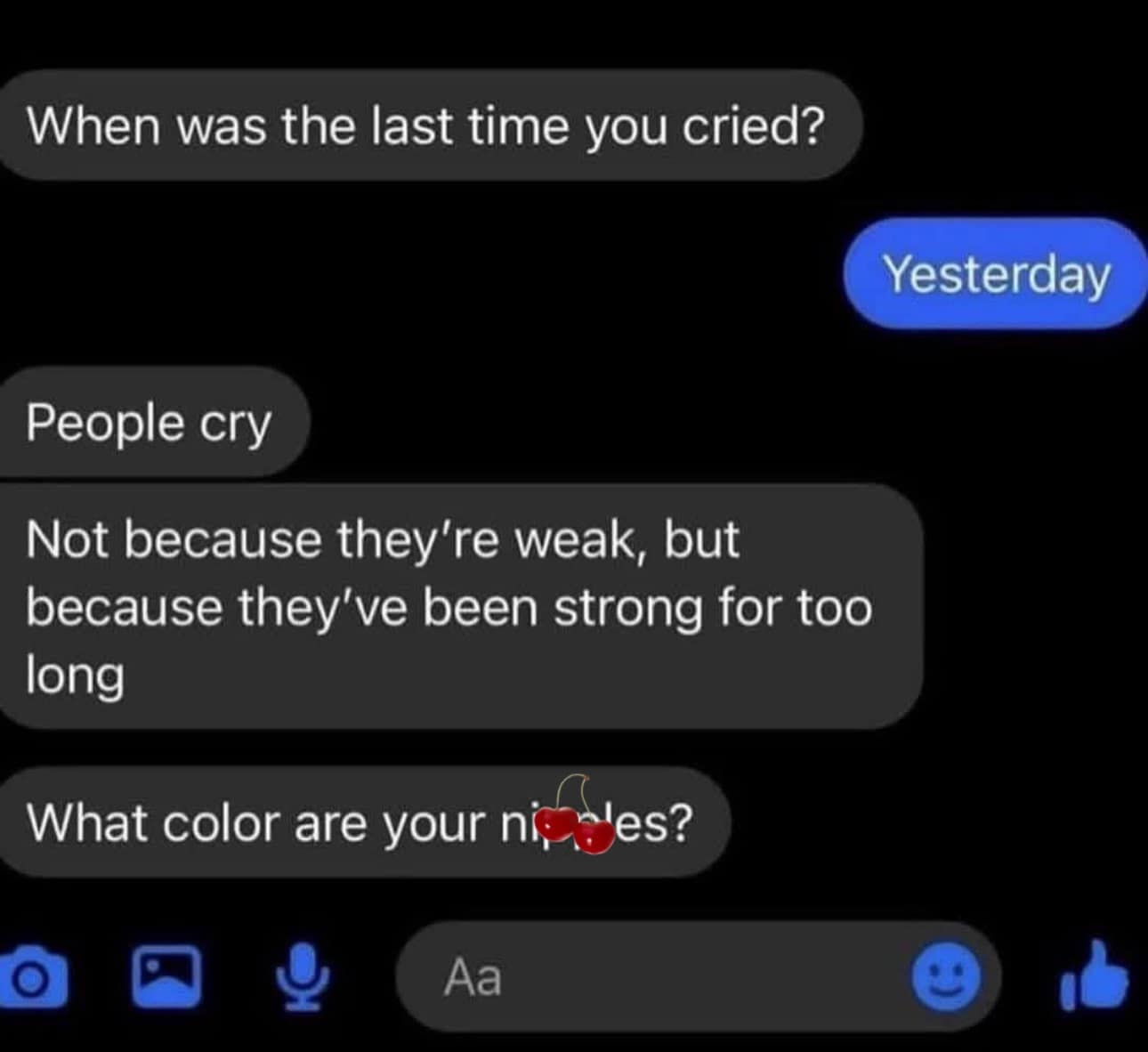Select the 'People cry' message bubble
1148x1052 pixels.
(x=153, y=422)
